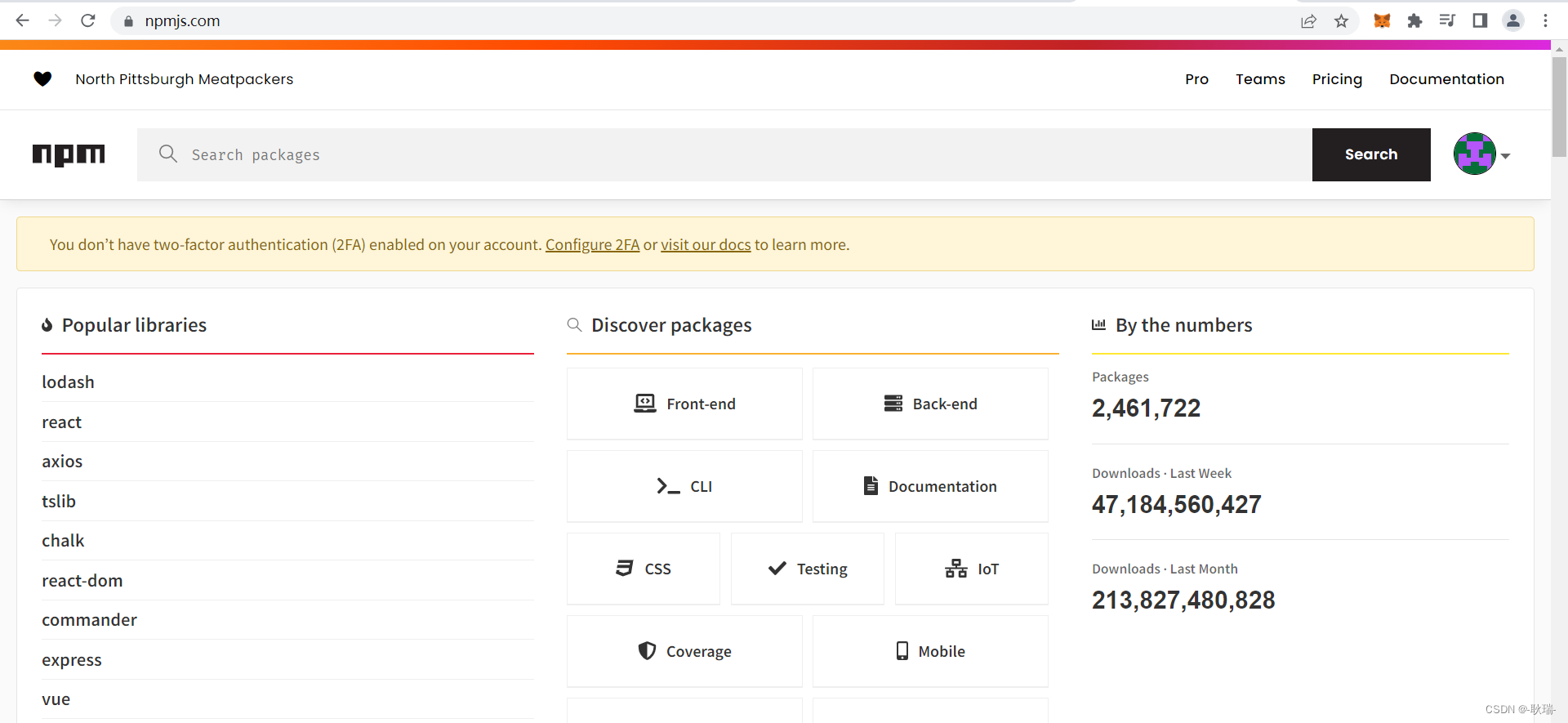Image resolution: width=1568 pixels, height=723 pixels.
Task: Open the Chrome profile avatar
Action: click(1513, 21)
